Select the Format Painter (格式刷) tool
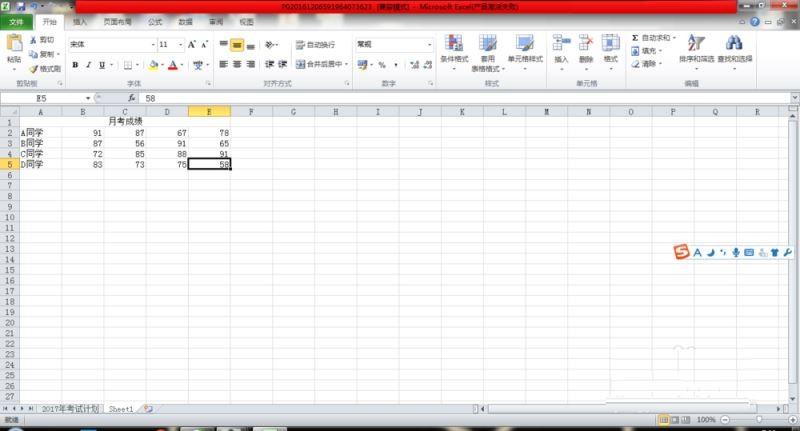This screenshot has width=800, height=431. pos(45,69)
